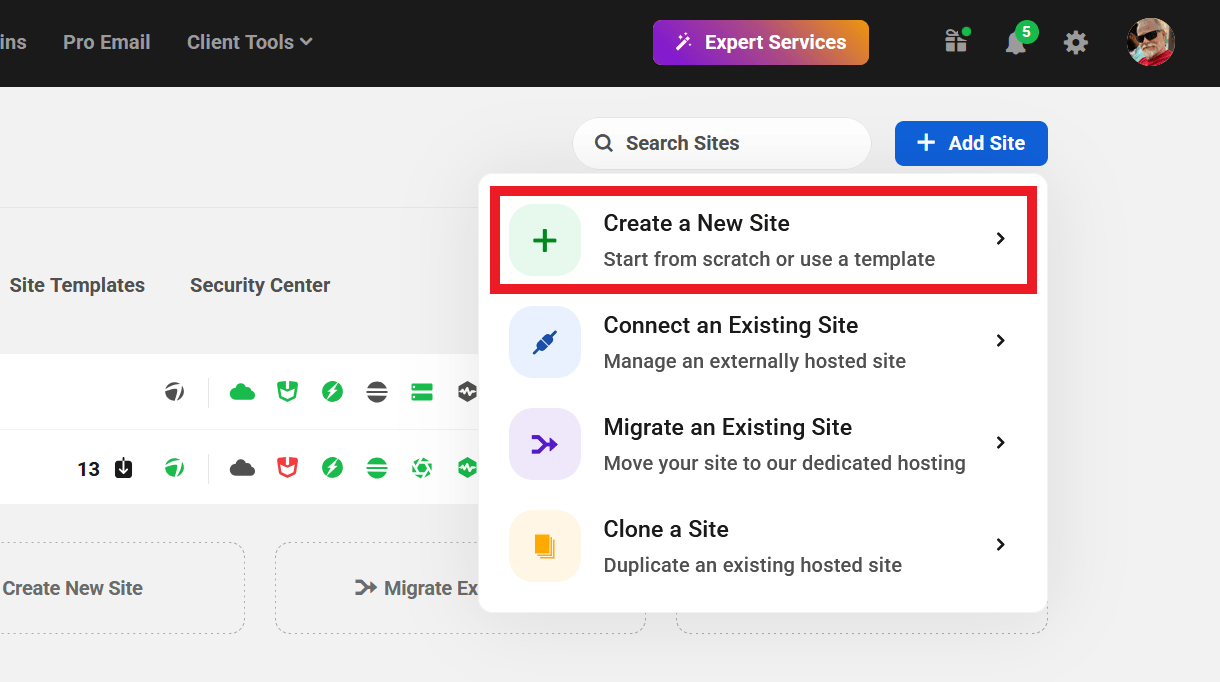Click the Expert Services button
This screenshot has width=1220, height=682.
(x=760, y=42)
